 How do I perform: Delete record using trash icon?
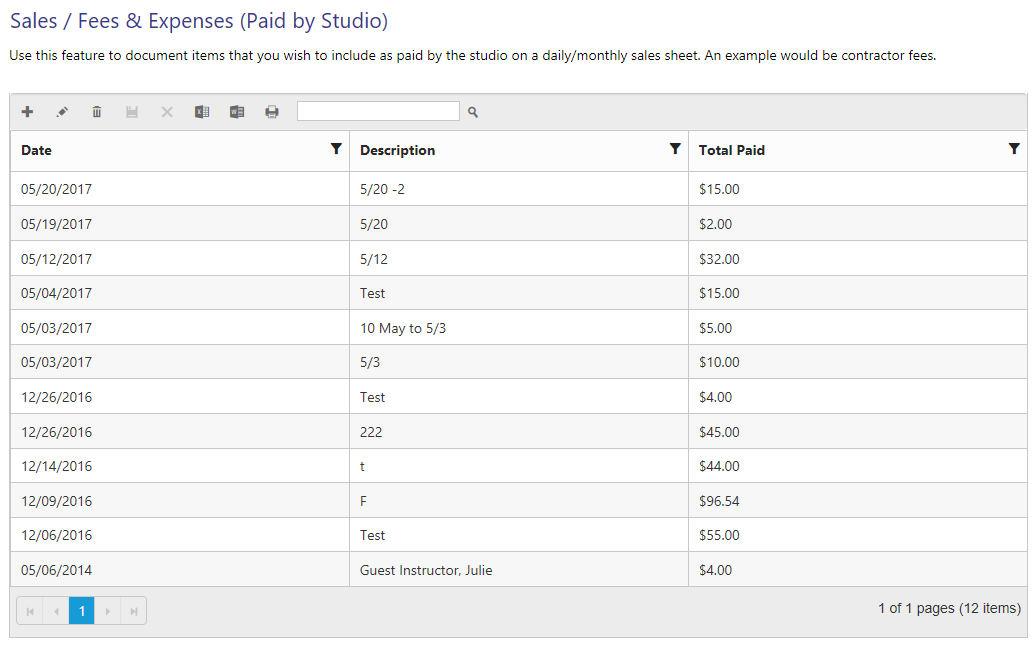pyautogui.click(x=97, y=112)
